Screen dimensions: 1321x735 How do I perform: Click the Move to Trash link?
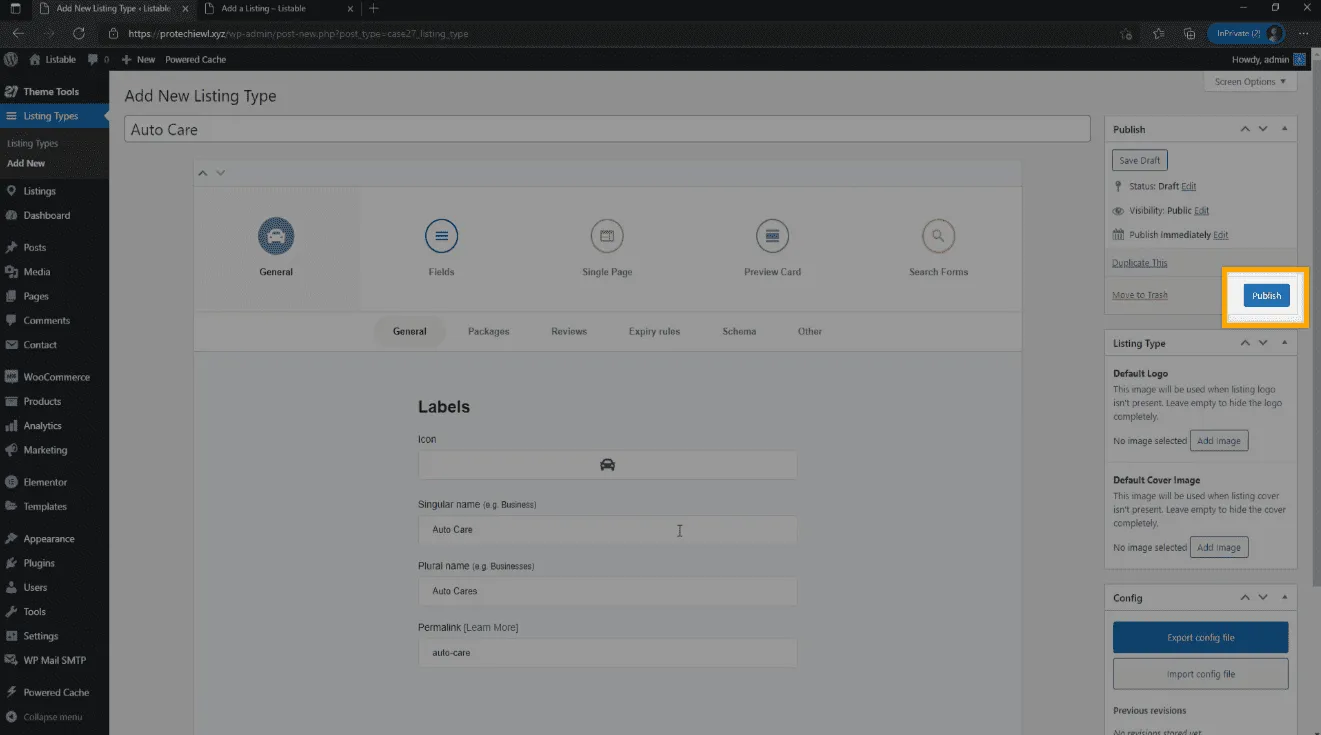tap(1139, 295)
